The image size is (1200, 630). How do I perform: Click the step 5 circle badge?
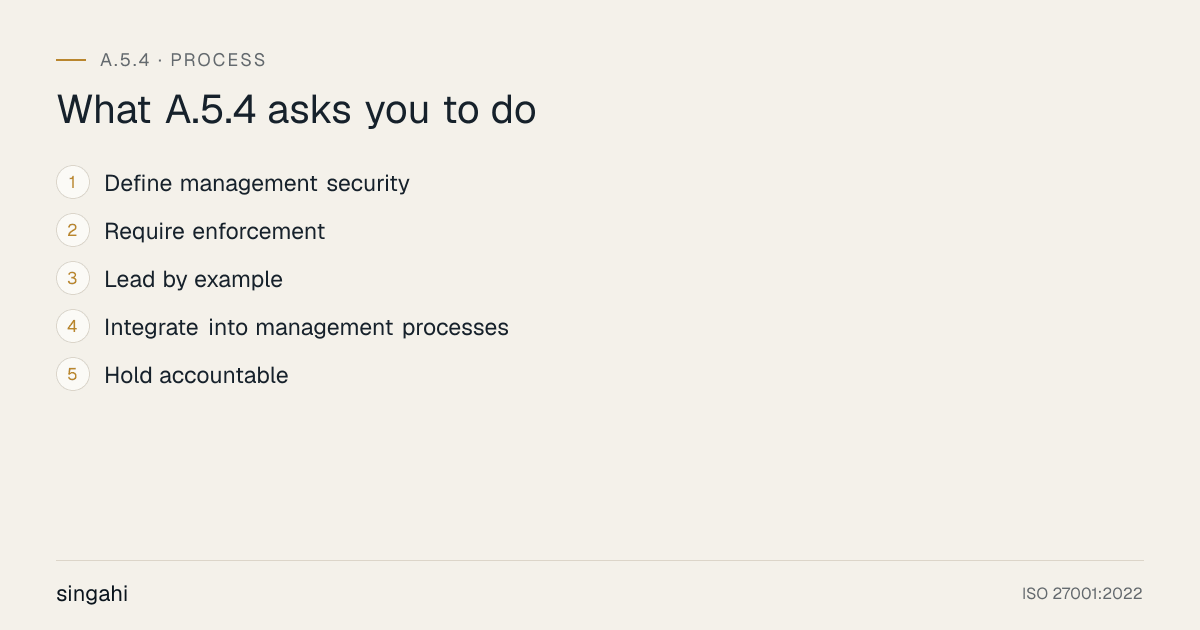(x=73, y=375)
